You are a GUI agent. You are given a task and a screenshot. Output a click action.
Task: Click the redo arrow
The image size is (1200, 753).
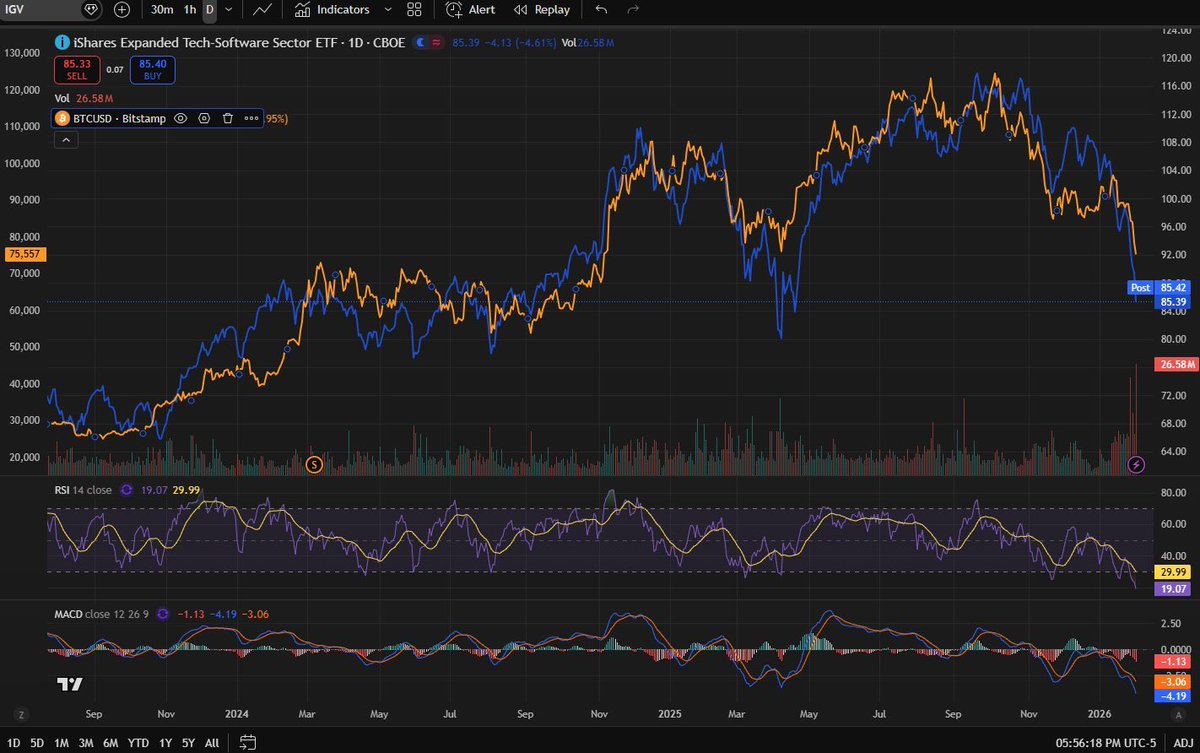pos(632,9)
